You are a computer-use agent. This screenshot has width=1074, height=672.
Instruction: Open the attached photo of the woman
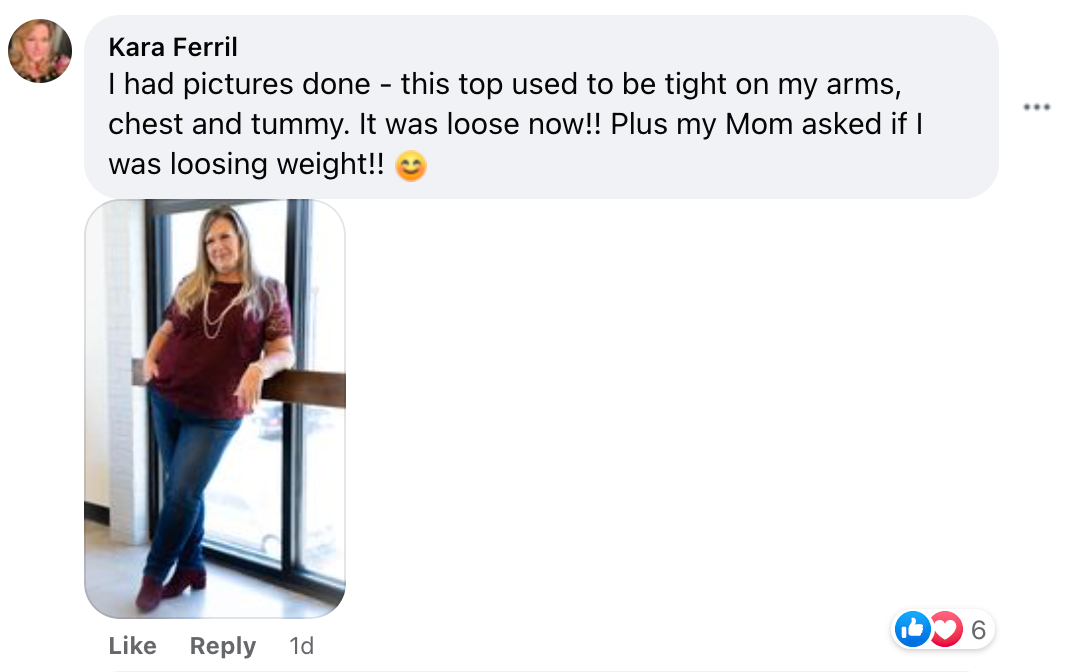pyautogui.click(x=215, y=408)
